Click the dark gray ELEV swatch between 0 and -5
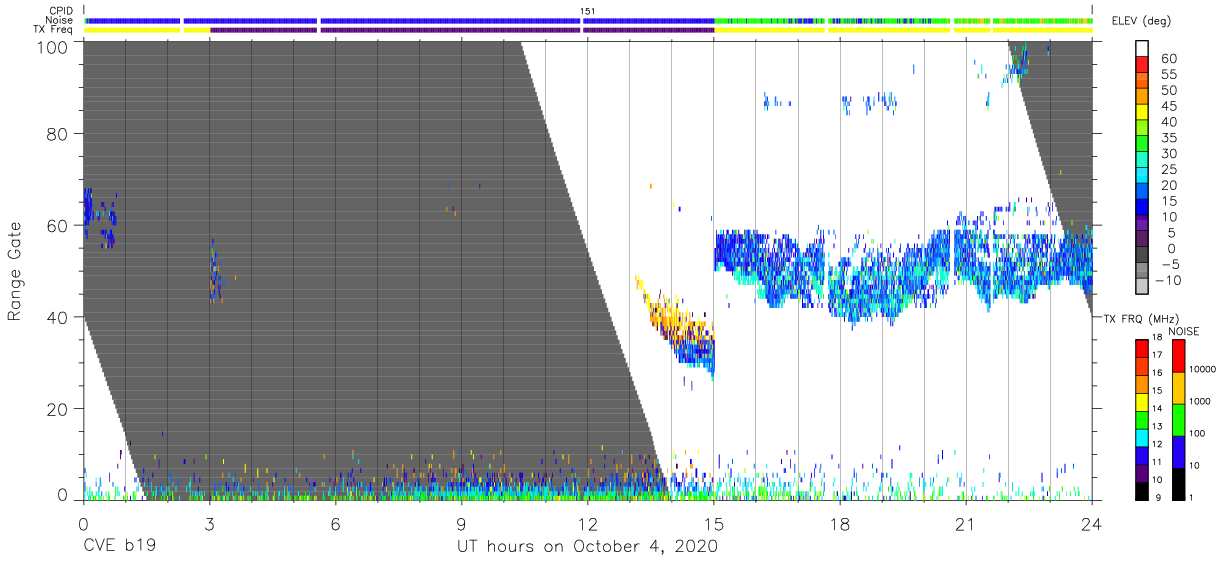The height and width of the screenshot is (567, 1228). click(x=1143, y=255)
